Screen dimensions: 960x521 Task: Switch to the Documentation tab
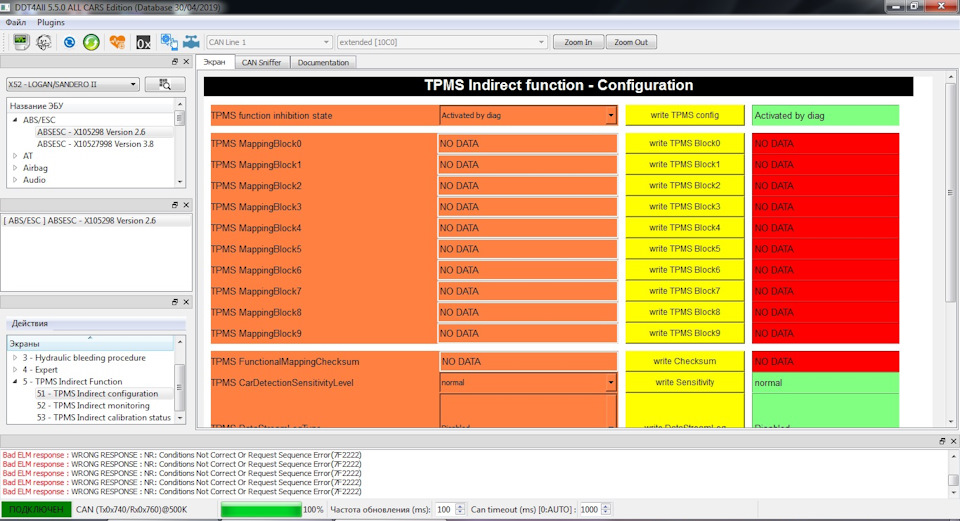coord(323,62)
